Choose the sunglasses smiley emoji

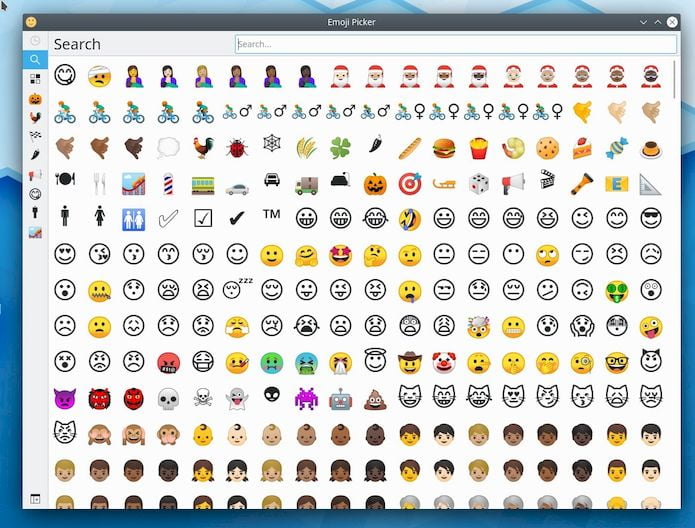click(651, 218)
